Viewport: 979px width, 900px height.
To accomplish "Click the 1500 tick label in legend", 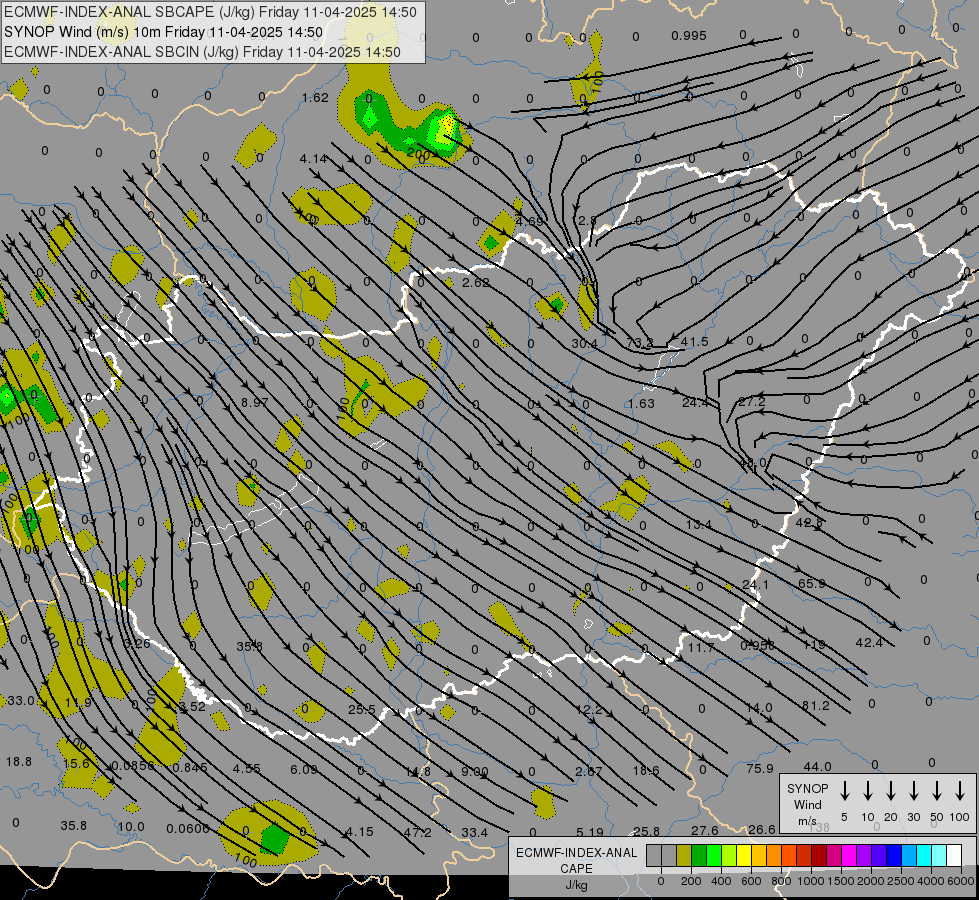I will (x=841, y=881).
